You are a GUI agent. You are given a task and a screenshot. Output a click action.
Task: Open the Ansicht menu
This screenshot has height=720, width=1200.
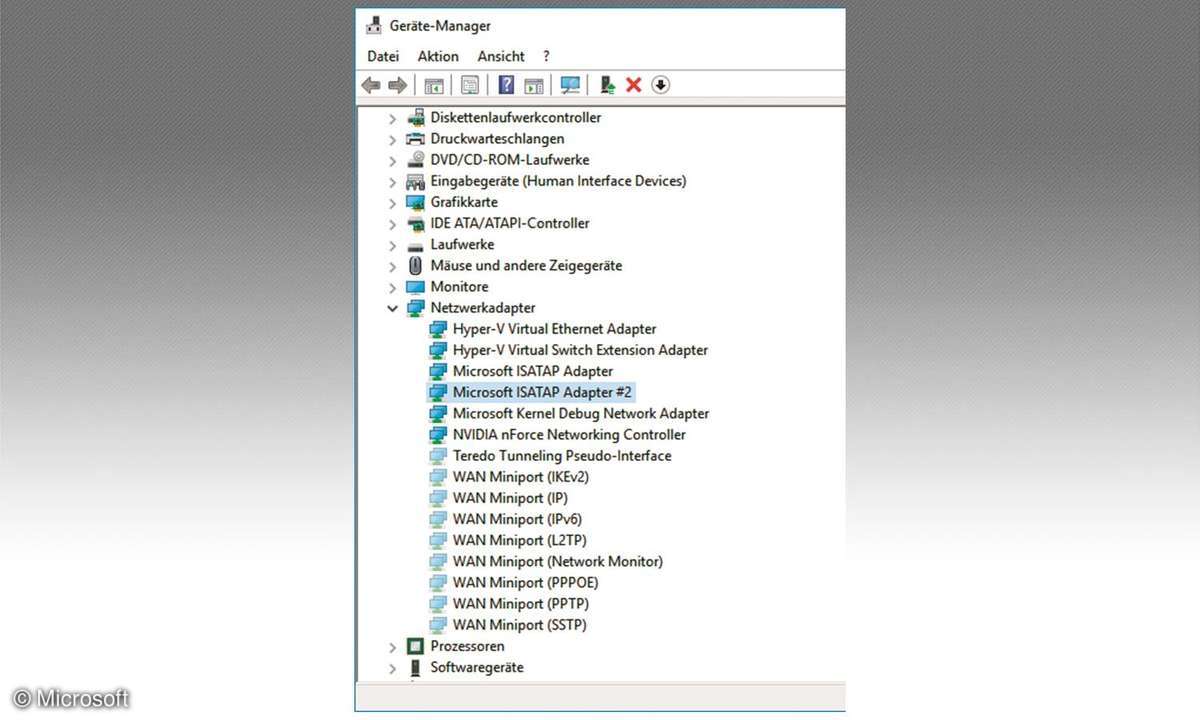click(x=500, y=56)
